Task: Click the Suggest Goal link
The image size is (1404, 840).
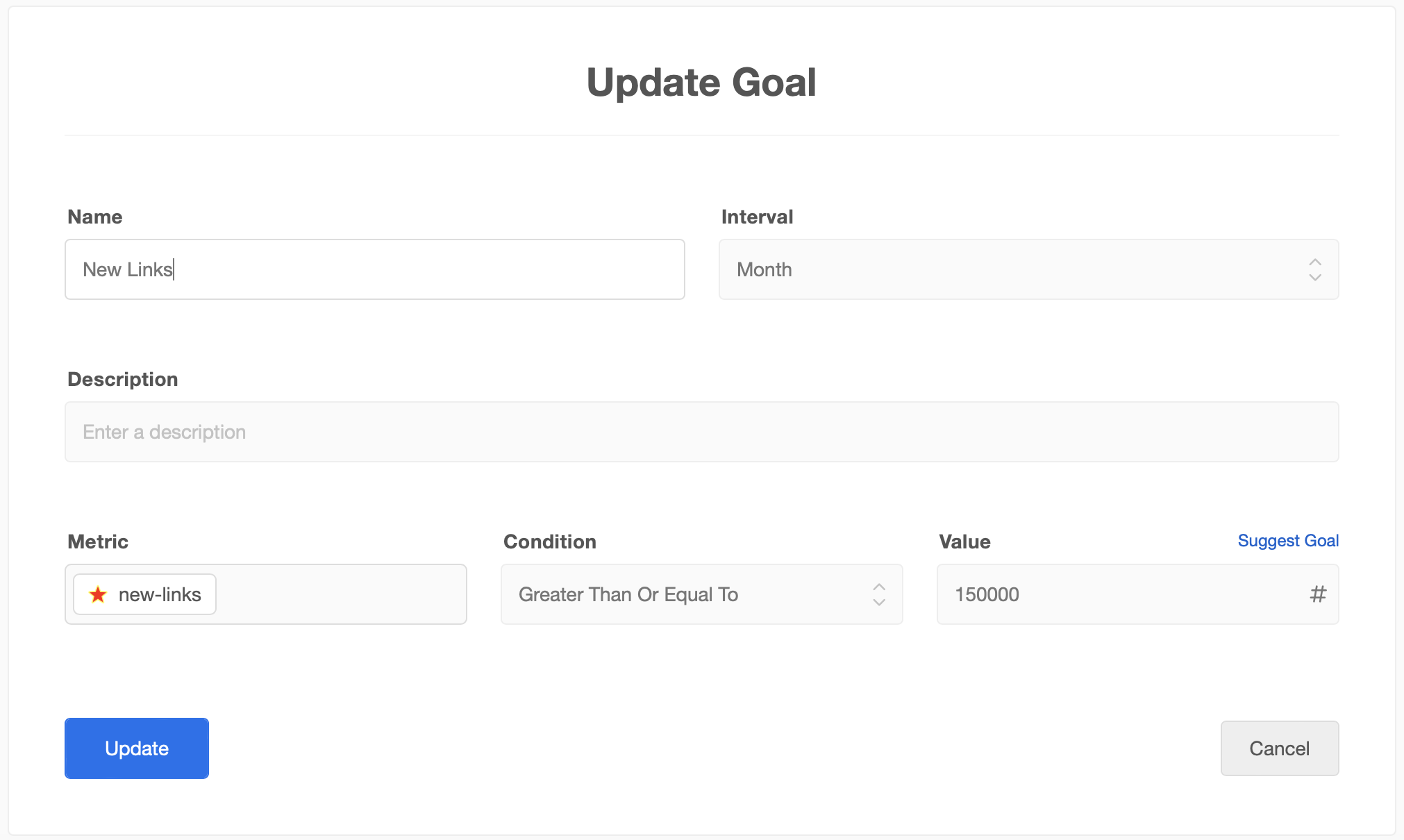Action: [1287, 541]
